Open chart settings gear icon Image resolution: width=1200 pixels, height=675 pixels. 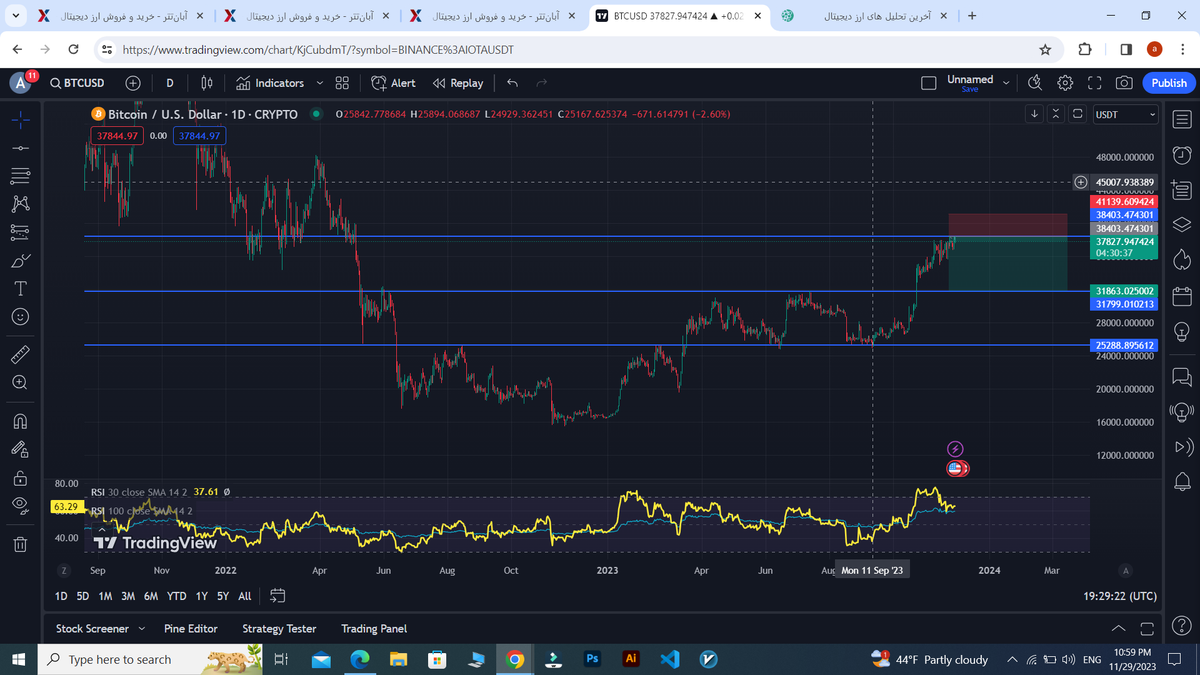click(1065, 83)
